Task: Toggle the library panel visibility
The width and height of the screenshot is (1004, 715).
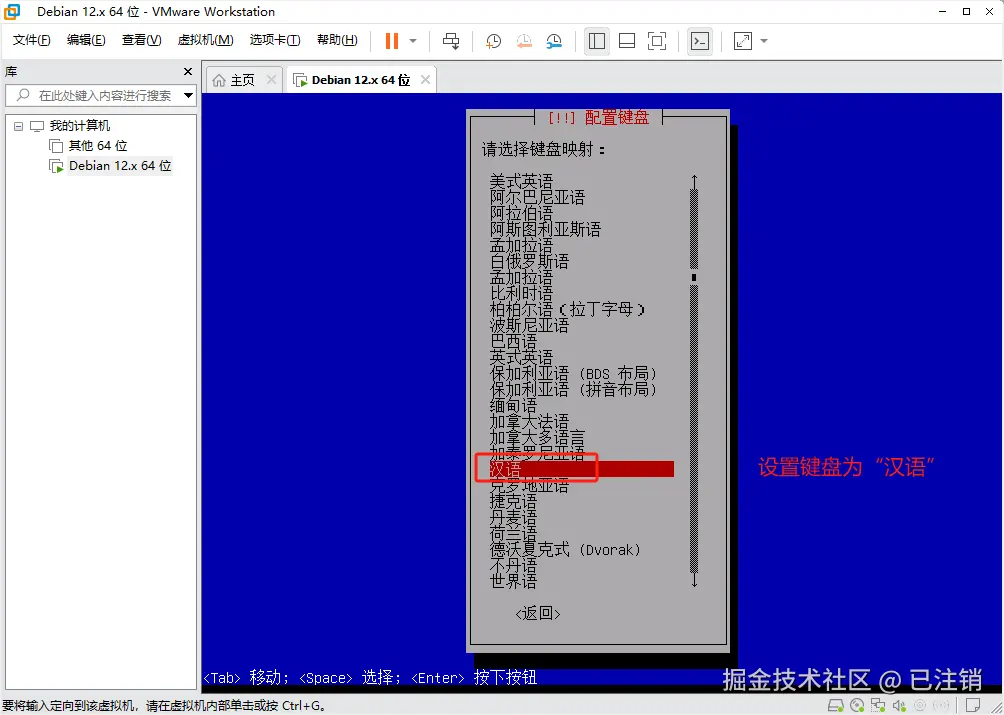Action: pos(597,41)
